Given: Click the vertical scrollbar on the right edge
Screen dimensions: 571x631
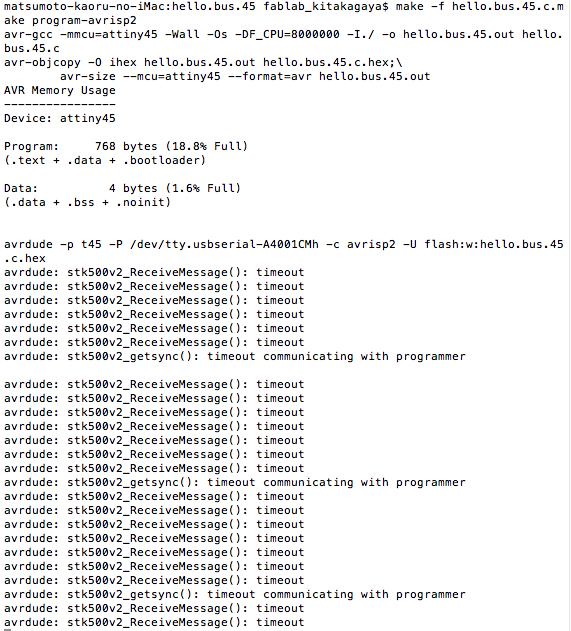Looking at the screenshot, I should [570, 316].
